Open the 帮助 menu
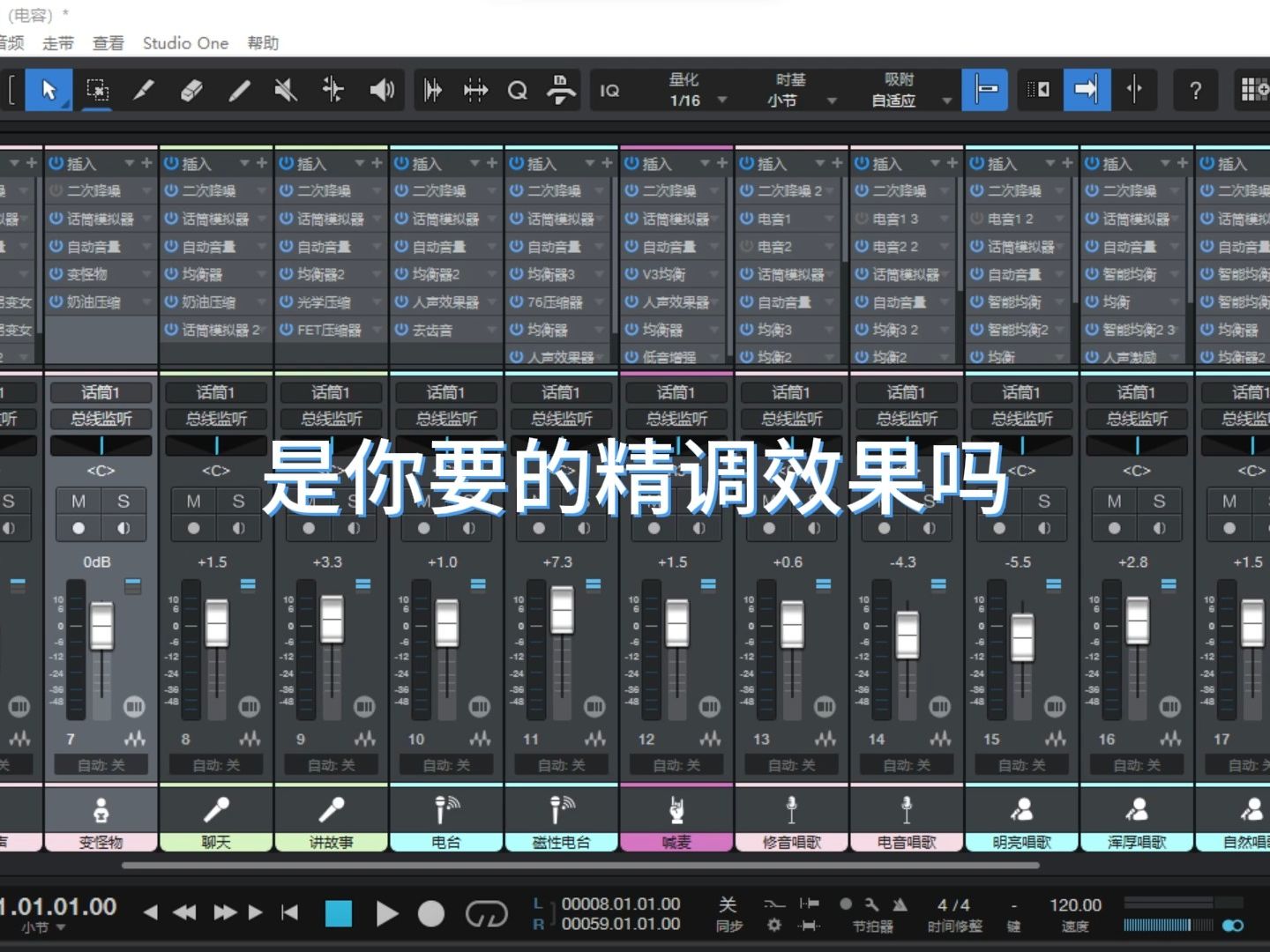Screen dimensions: 1270x952 click(263, 43)
